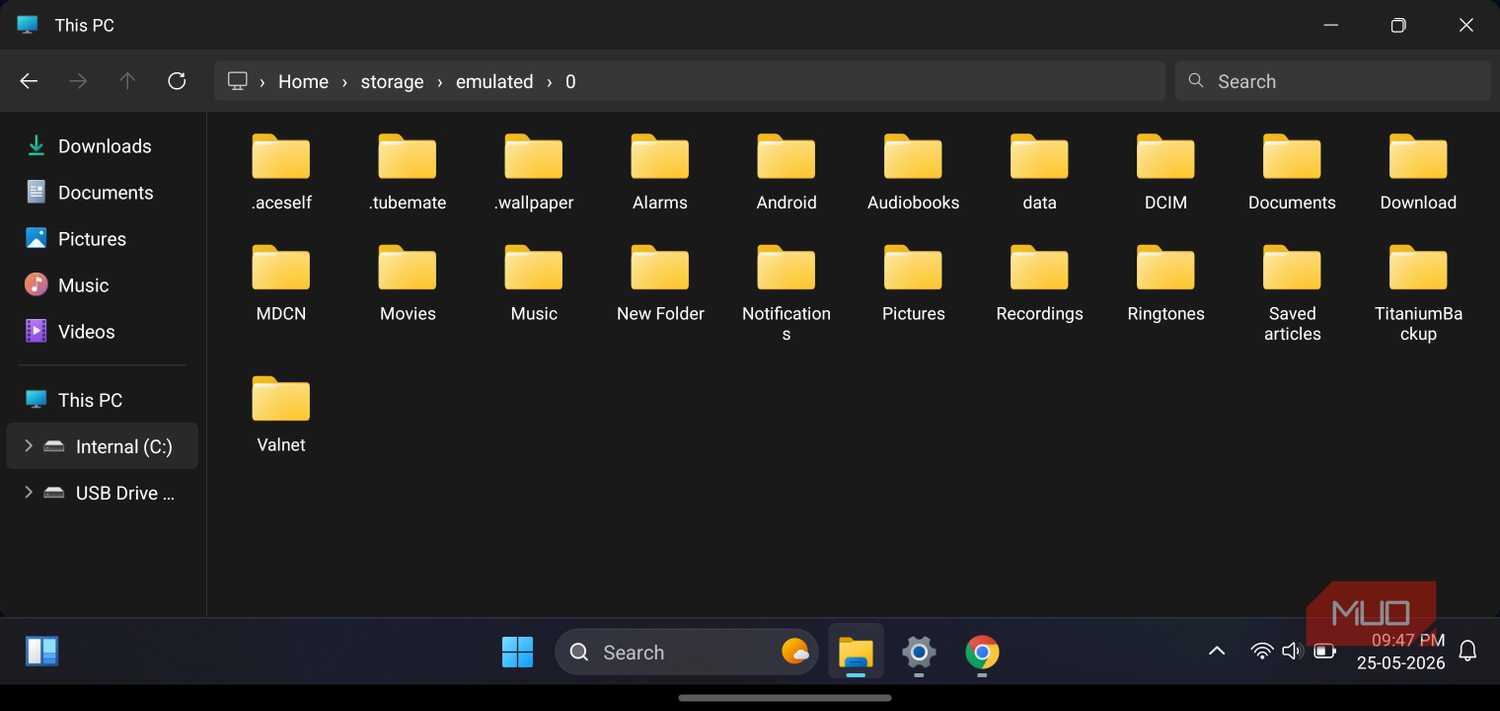Select Internal (C:) drive in sidebar
This screenshot has width=1500, height=711.
click(103, 446)
